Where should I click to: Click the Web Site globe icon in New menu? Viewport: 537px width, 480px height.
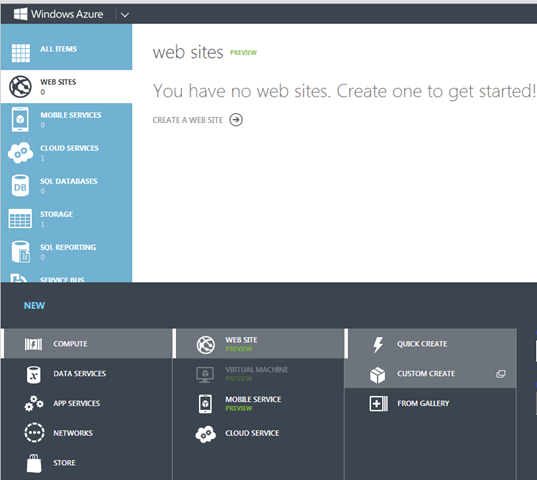205,344
